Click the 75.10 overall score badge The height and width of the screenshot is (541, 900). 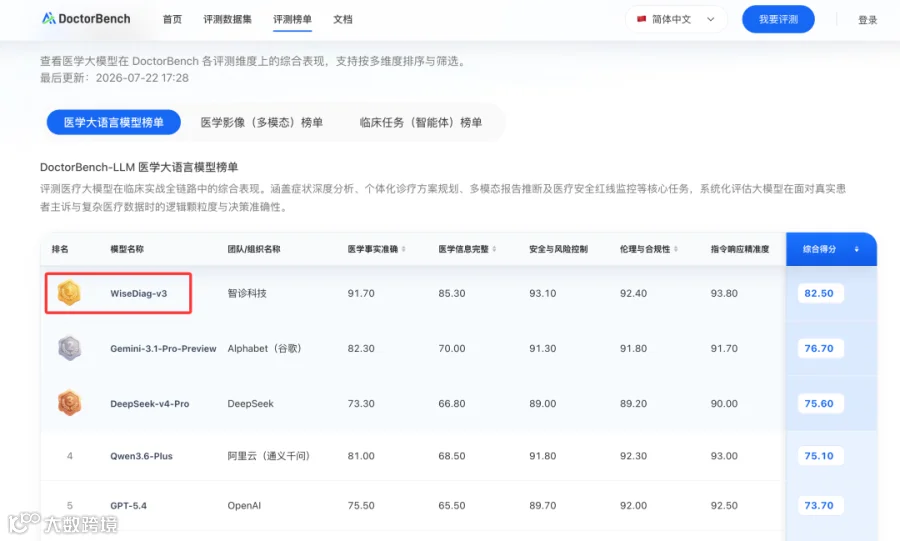(x=819, y=456)
